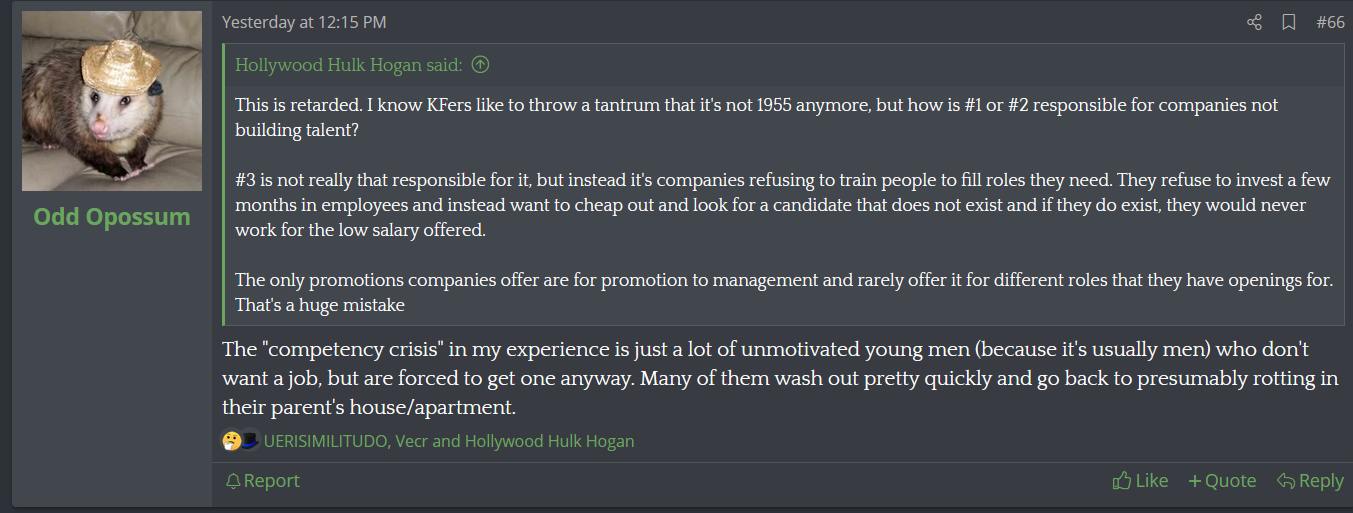Click the quoted 'That's a huge mistake' line
Viewport: 1353px width, 513px height.
coord(320,305)
